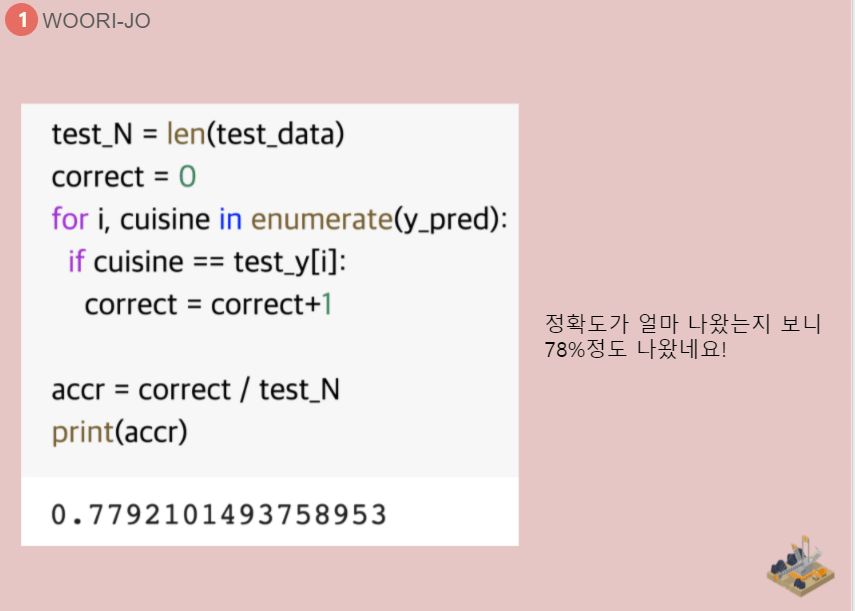Click the test_N variable on the first line
This screenshot has width=855, height=611.
(85, 134)
